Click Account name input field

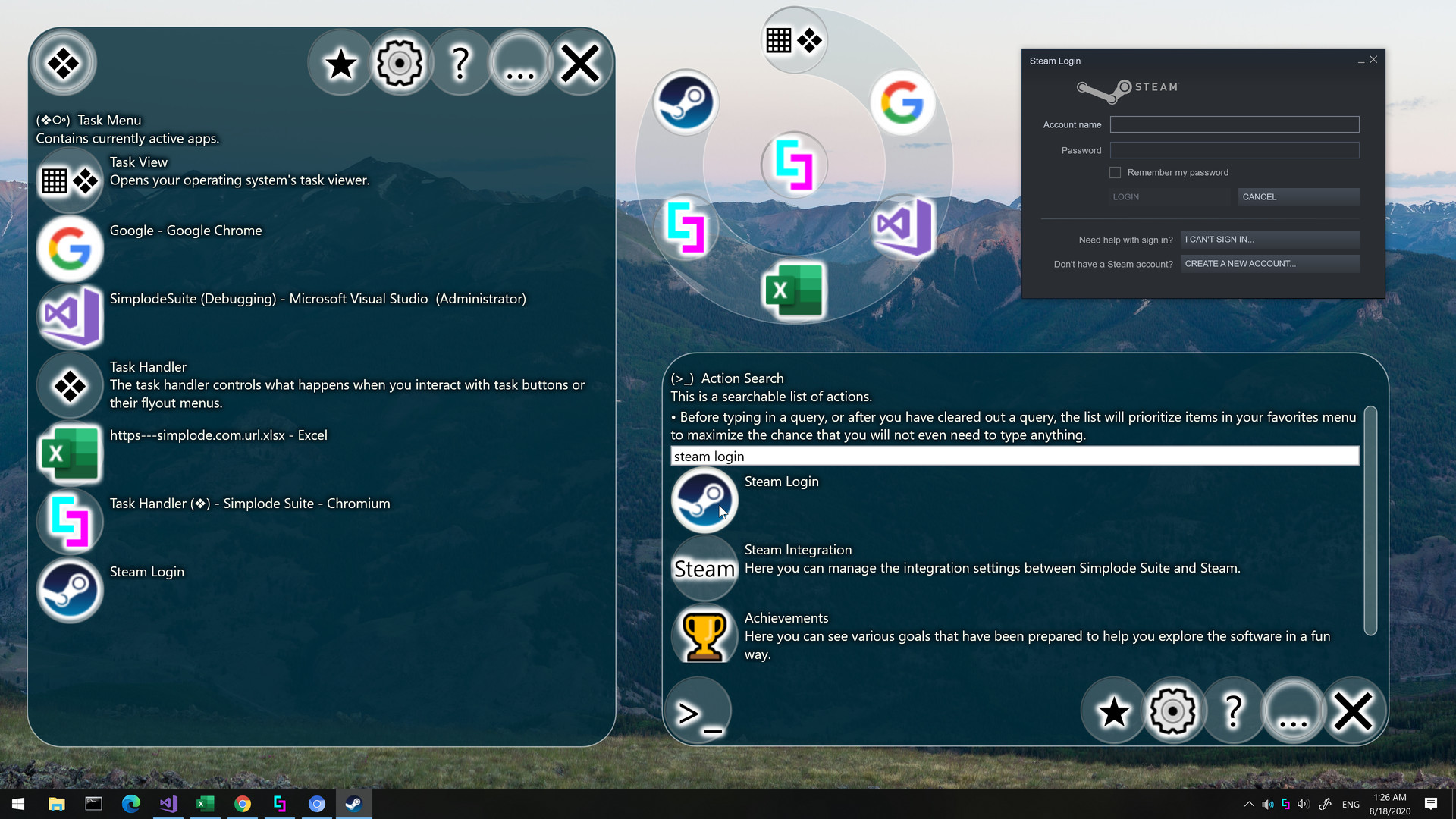tap(1234, 124)
